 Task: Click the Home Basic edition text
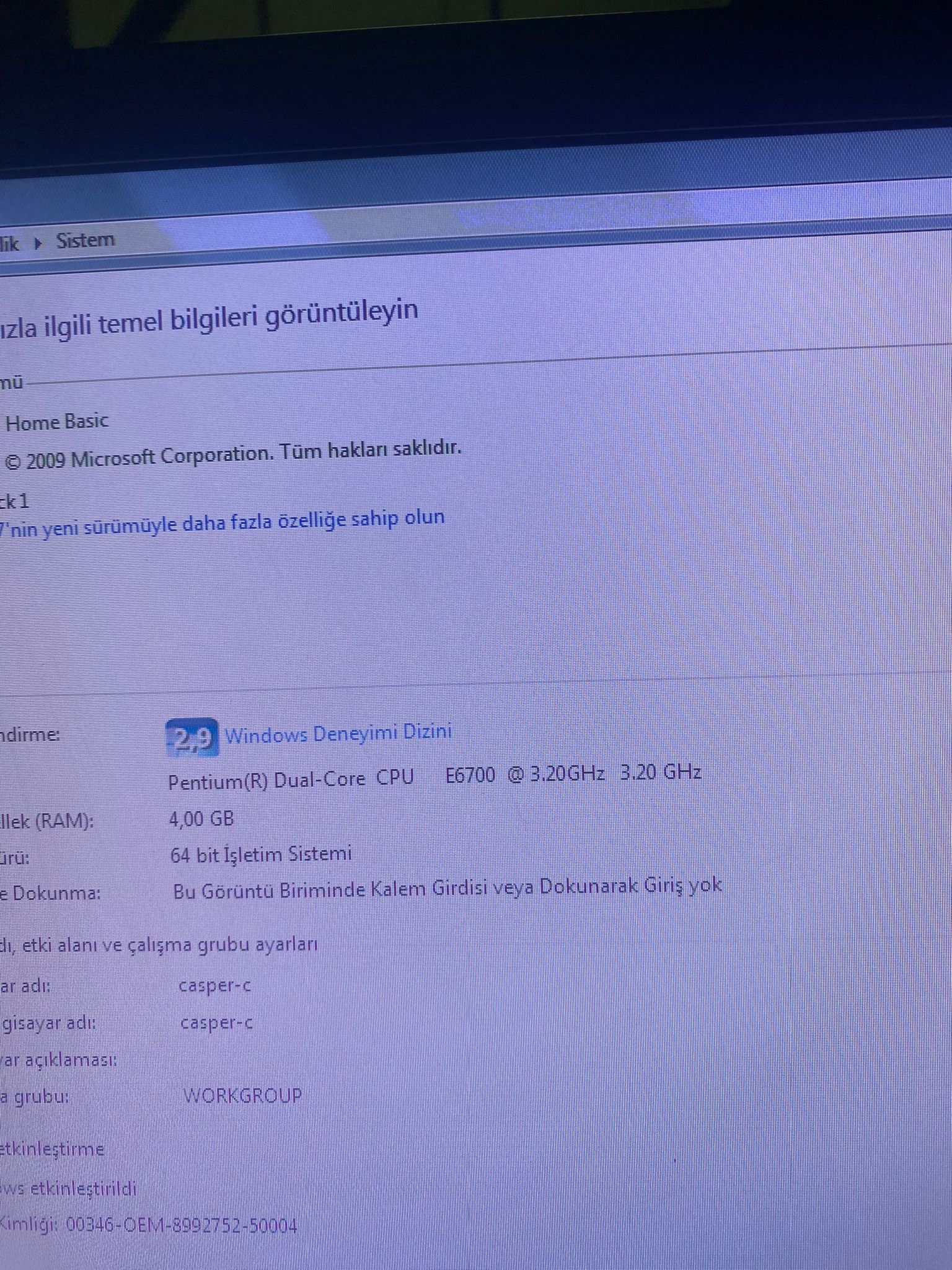[x=56, y=422]
